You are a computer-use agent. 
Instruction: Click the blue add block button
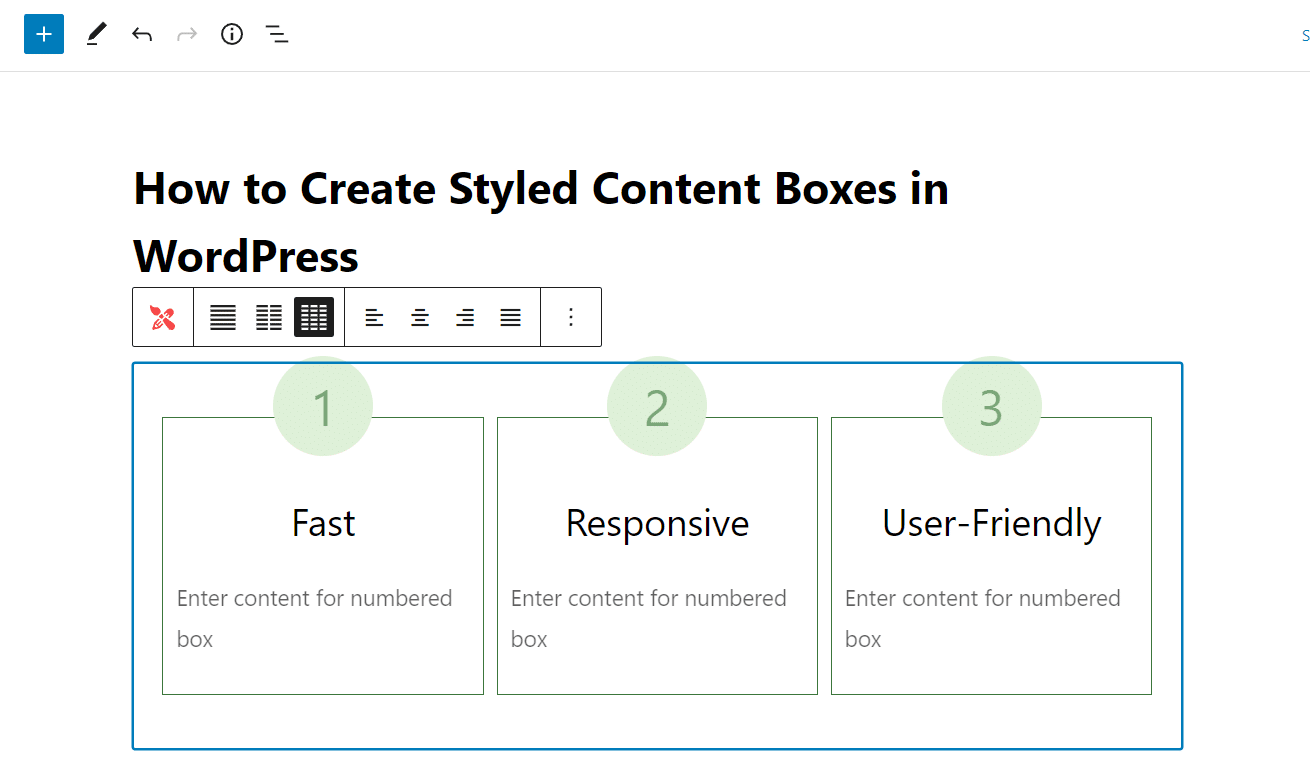click(x=44, y=35)
